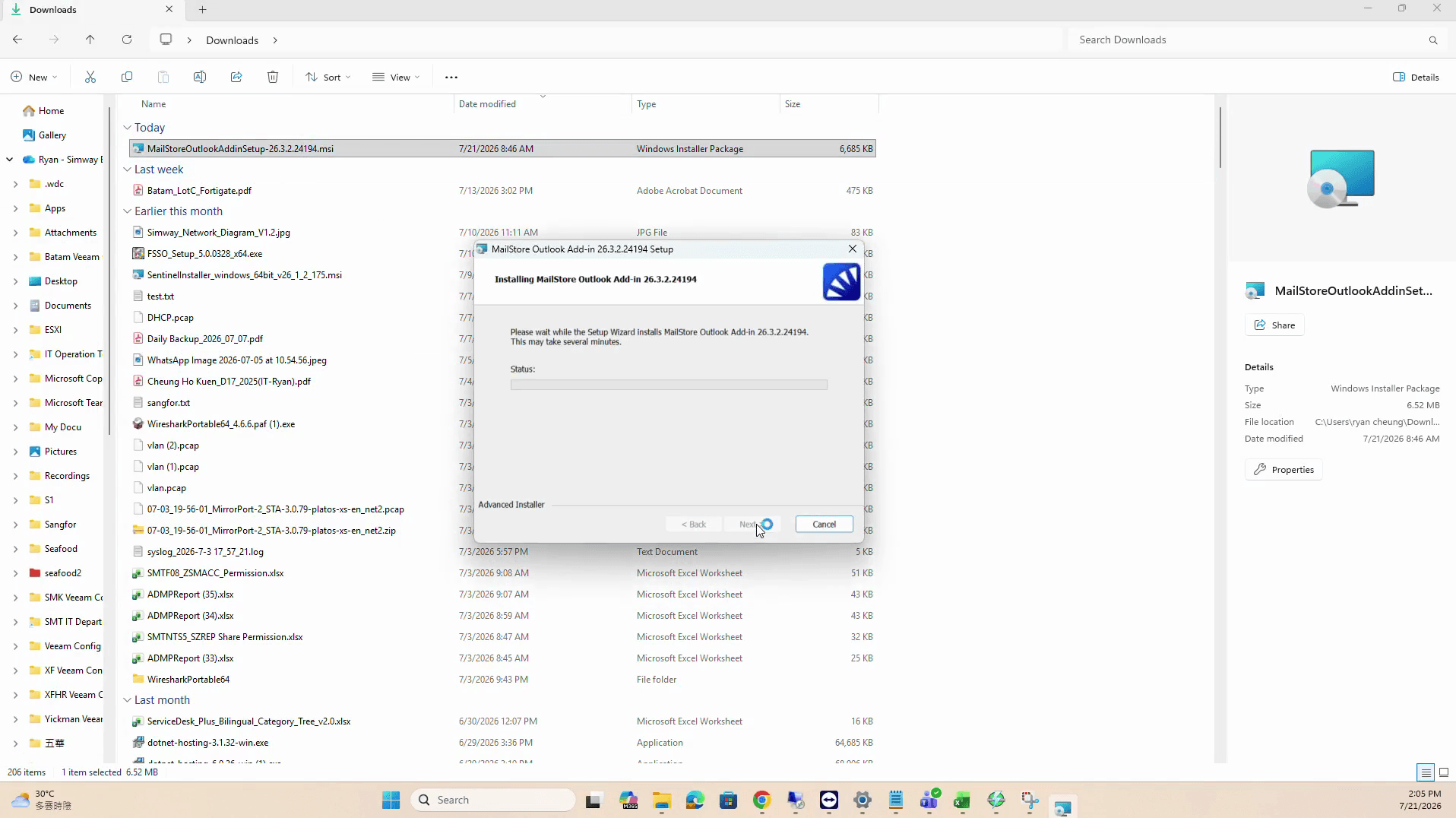Open Task View from the taskbar
This screenshot has height=818, width=1456.
593,800
